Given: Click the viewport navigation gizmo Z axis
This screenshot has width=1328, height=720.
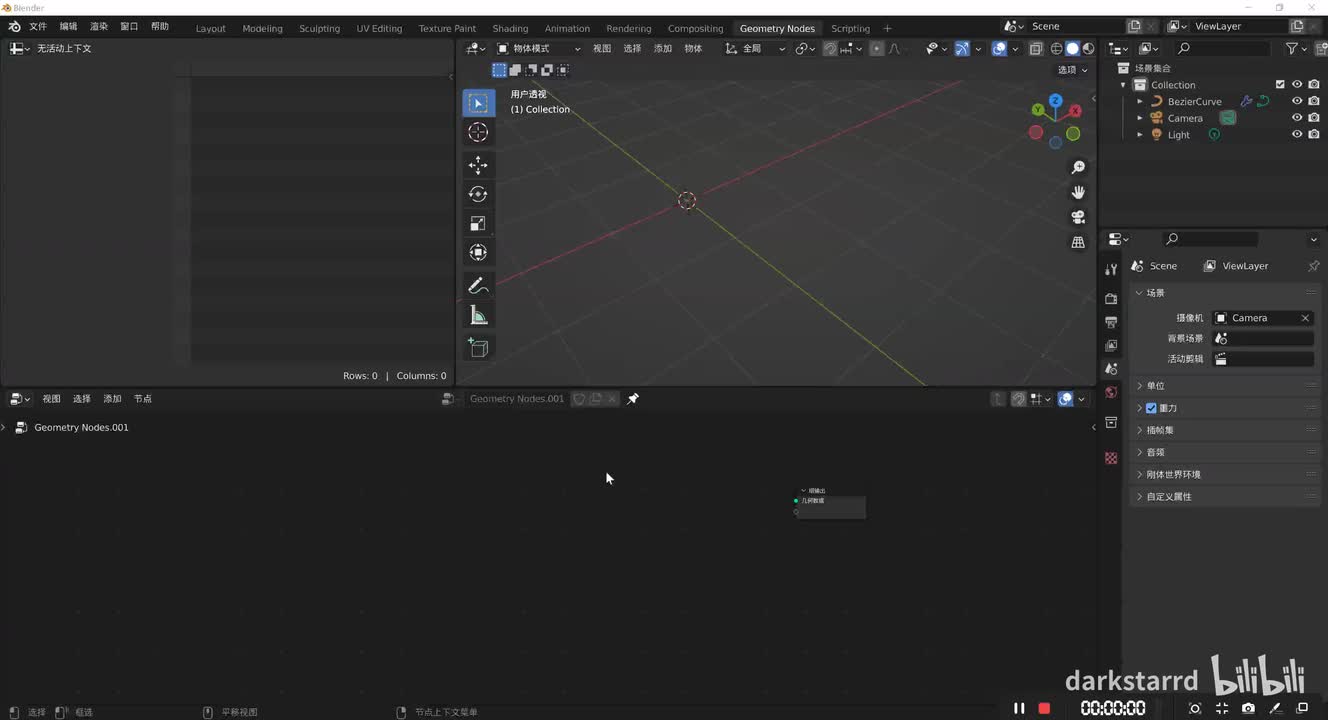Looking at the screenshot, I should click(x=1055, y=100).
